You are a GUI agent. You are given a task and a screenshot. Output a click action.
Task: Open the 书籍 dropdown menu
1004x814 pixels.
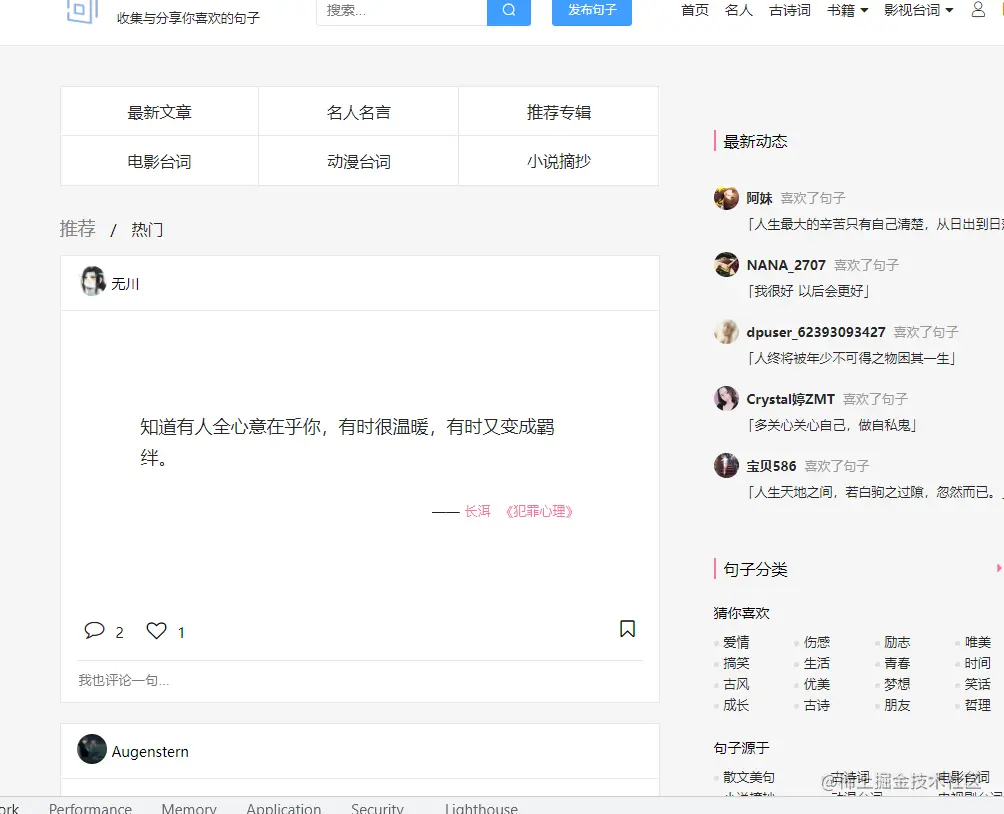click(x=847, y=10)
